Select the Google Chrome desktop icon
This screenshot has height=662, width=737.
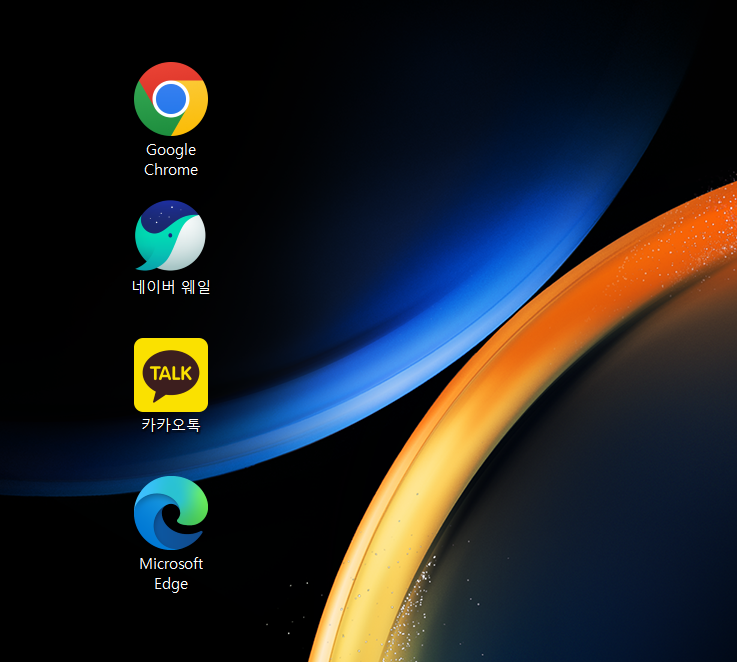[x=171, y=99]
